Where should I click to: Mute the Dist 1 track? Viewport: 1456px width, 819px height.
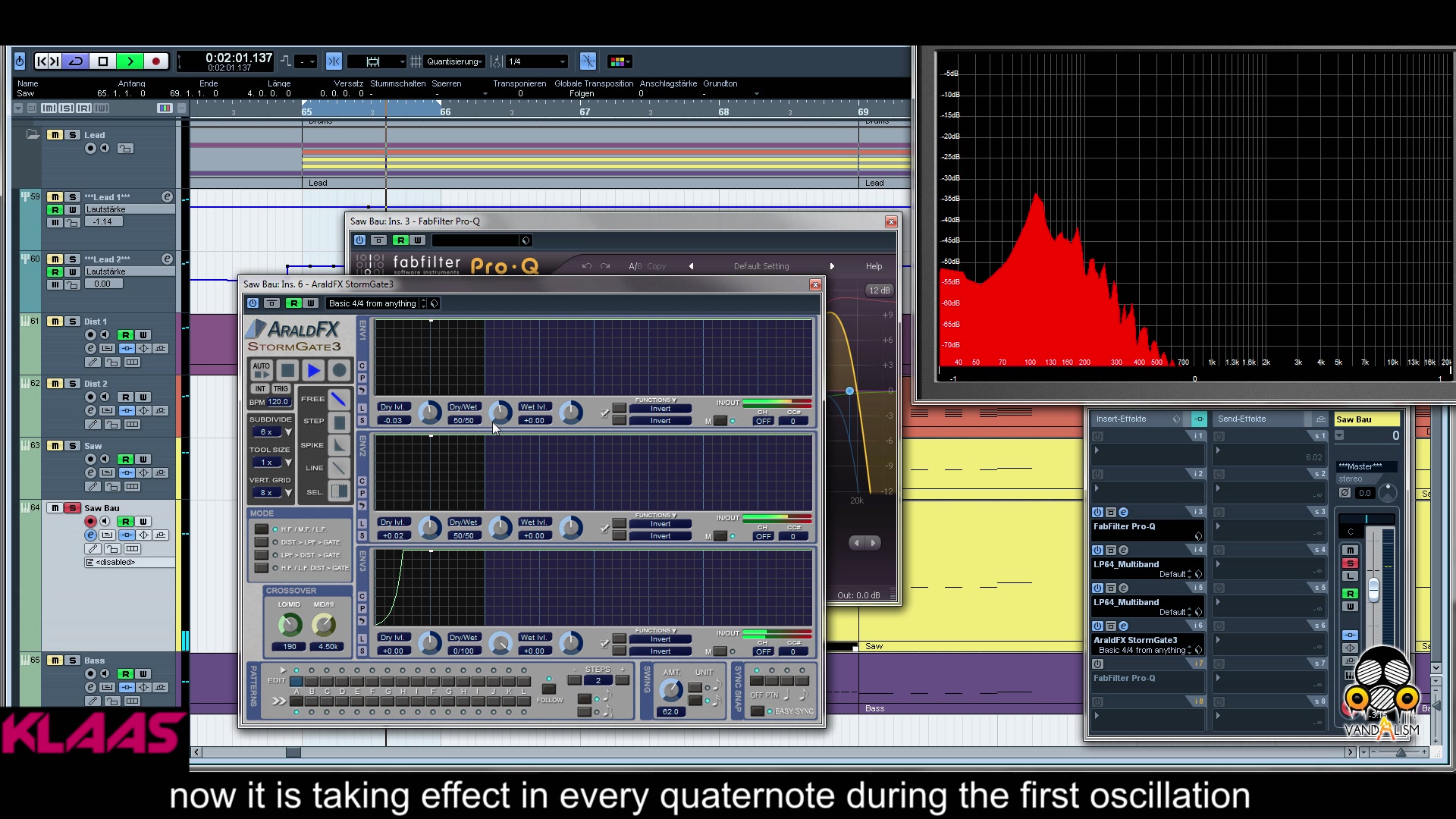(55, 322)
